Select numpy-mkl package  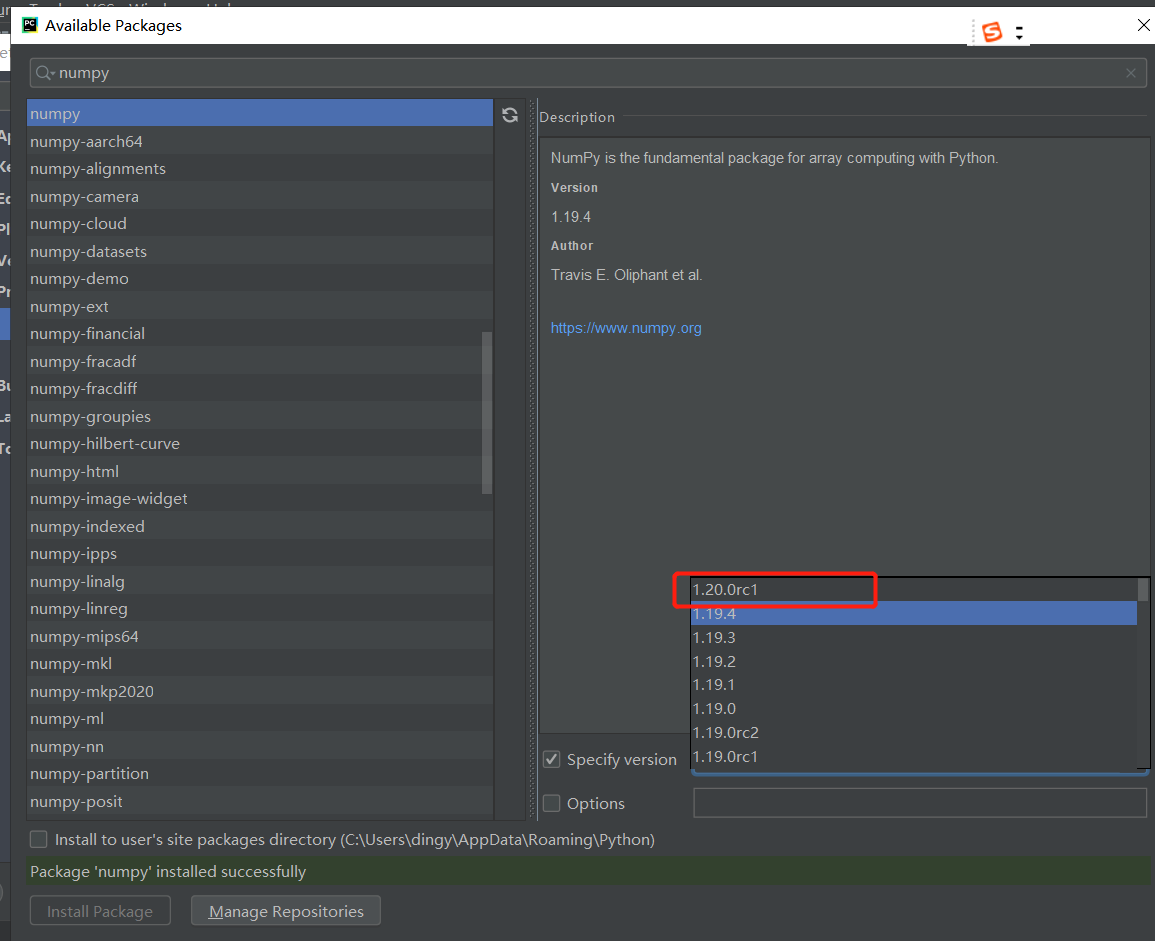(x=260, y=664)
